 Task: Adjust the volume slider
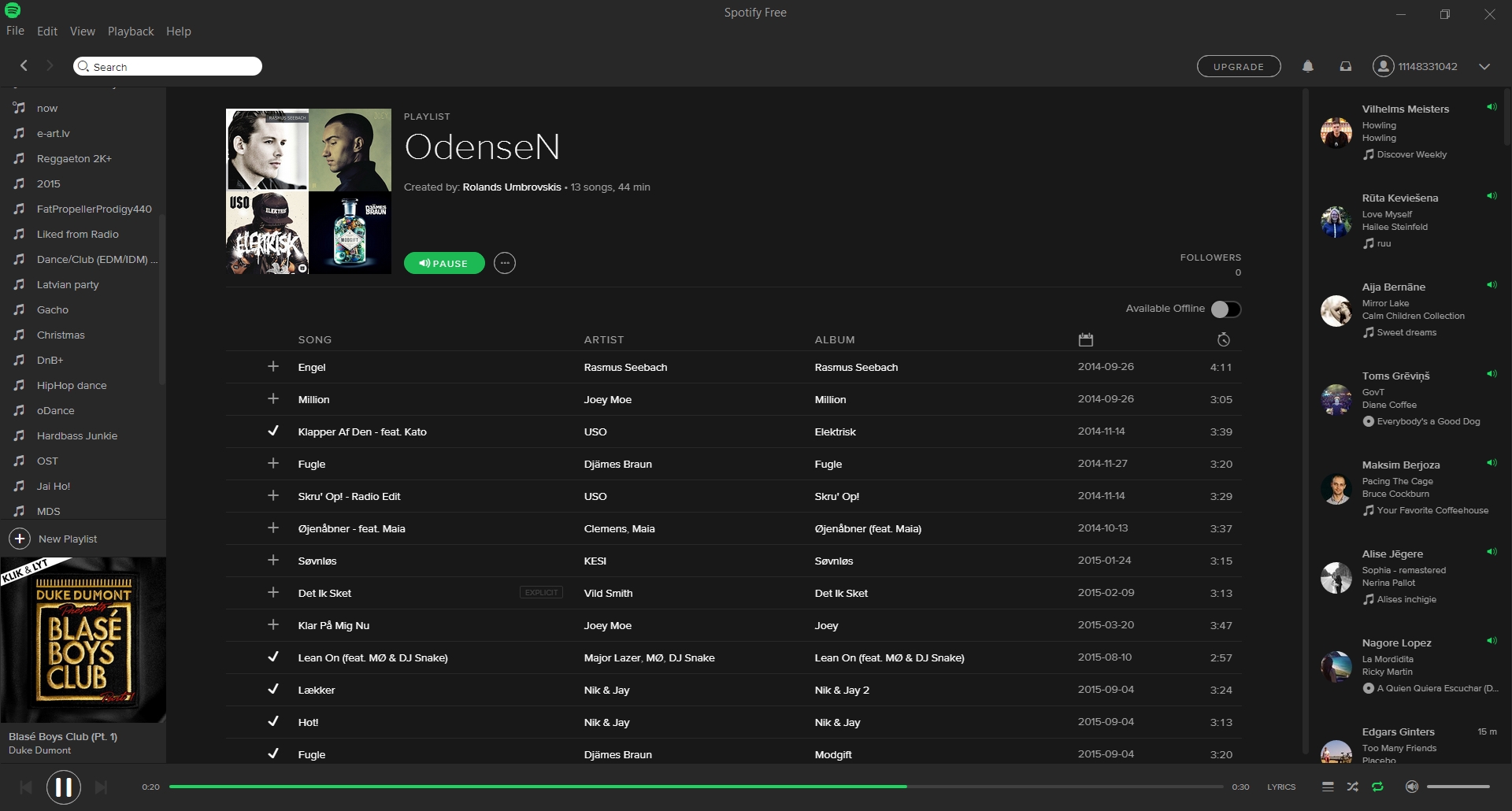click(x=1458, y=787)
